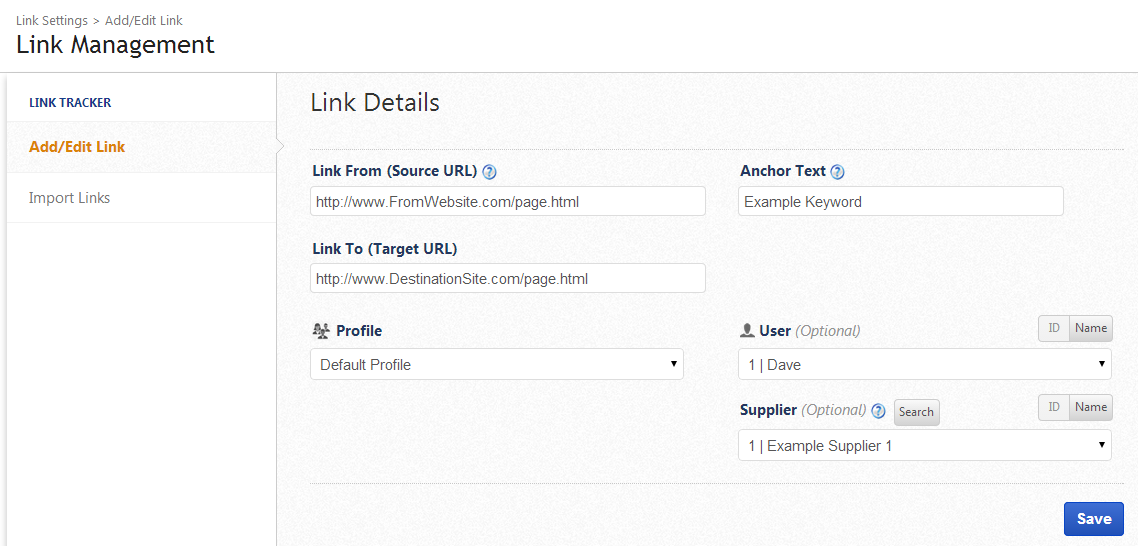Click the User person icon
Screen dimensions: 1138x546
pos(747,331)
